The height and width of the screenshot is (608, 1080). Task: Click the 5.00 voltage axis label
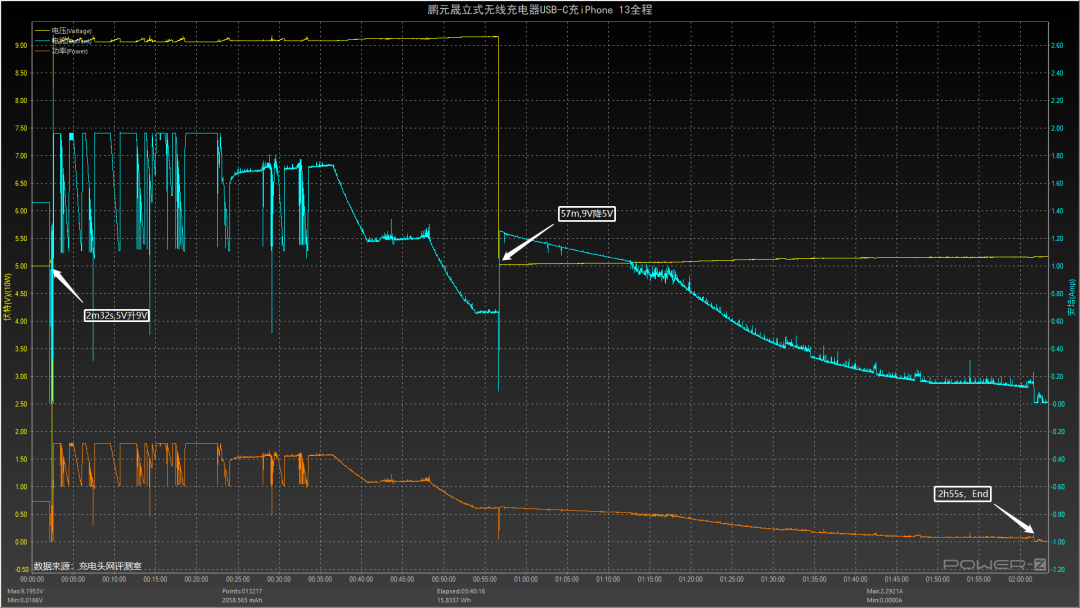tap(21, 266)
